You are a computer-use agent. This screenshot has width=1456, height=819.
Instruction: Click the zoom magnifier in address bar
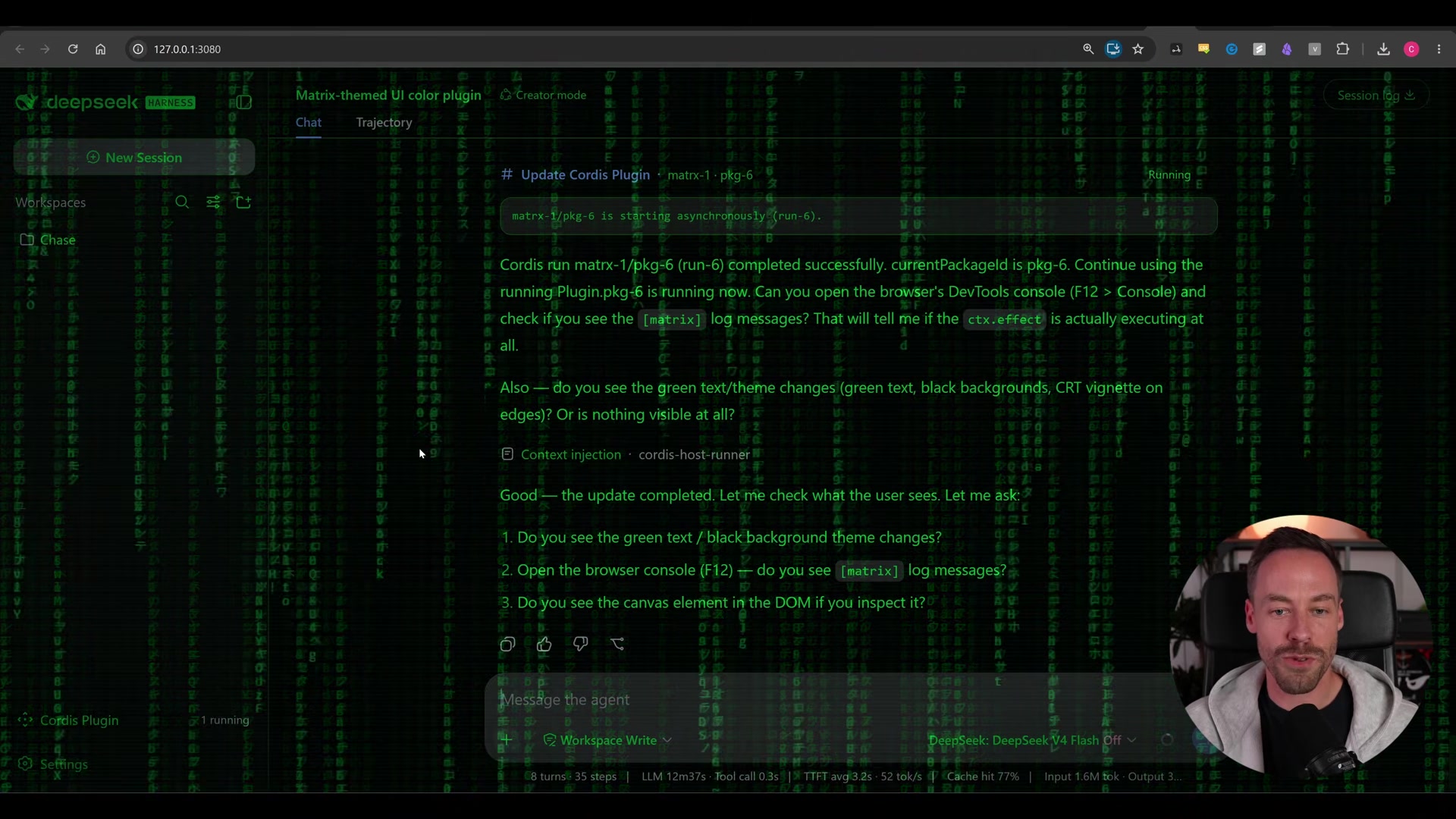coord(1088,49)
